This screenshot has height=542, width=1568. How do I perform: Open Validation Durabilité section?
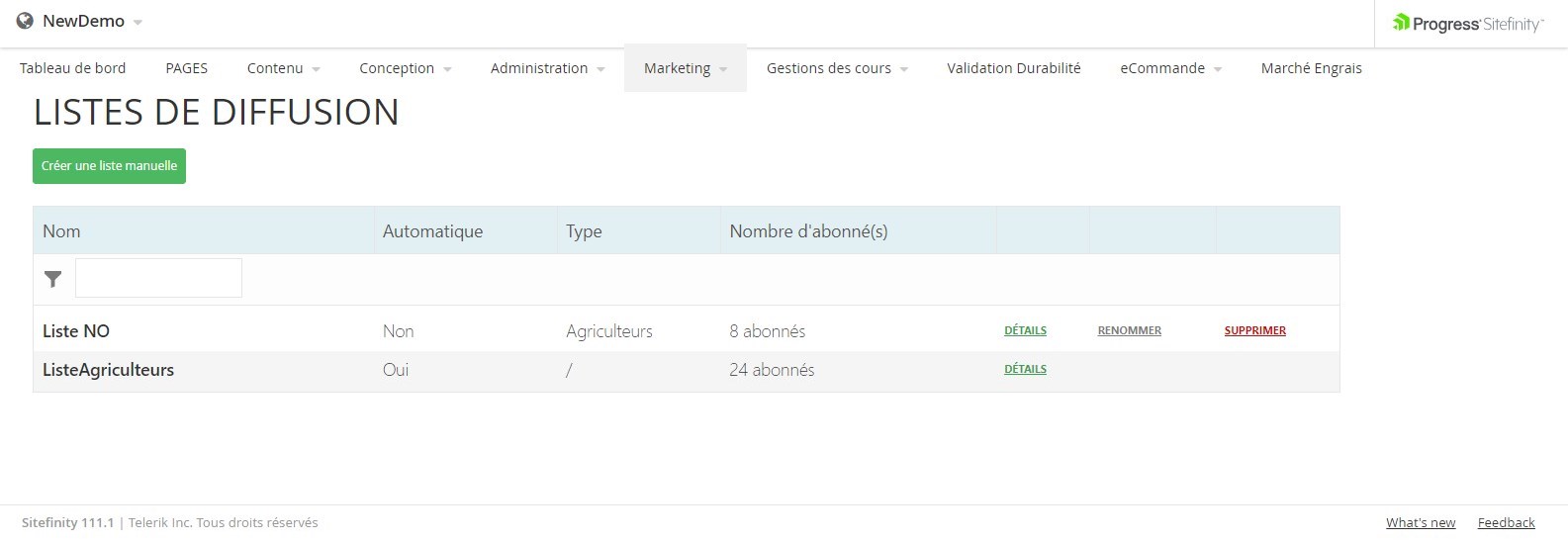1013,68
